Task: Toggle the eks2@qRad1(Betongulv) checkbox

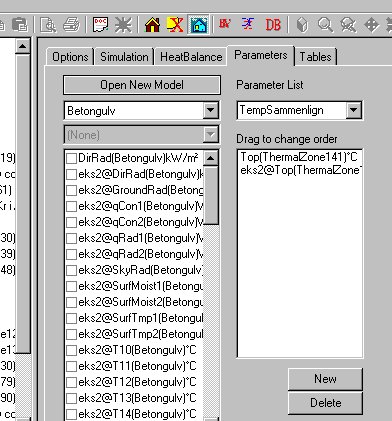Action: tap(71, 238)
